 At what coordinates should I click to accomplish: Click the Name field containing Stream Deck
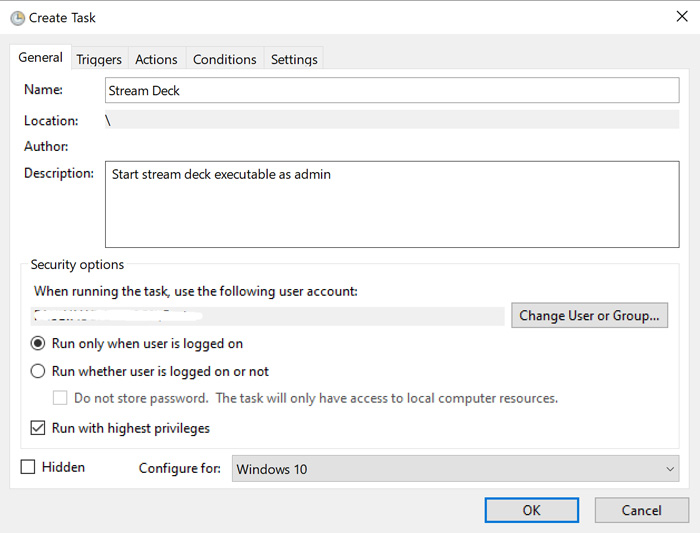click(391, 90)
